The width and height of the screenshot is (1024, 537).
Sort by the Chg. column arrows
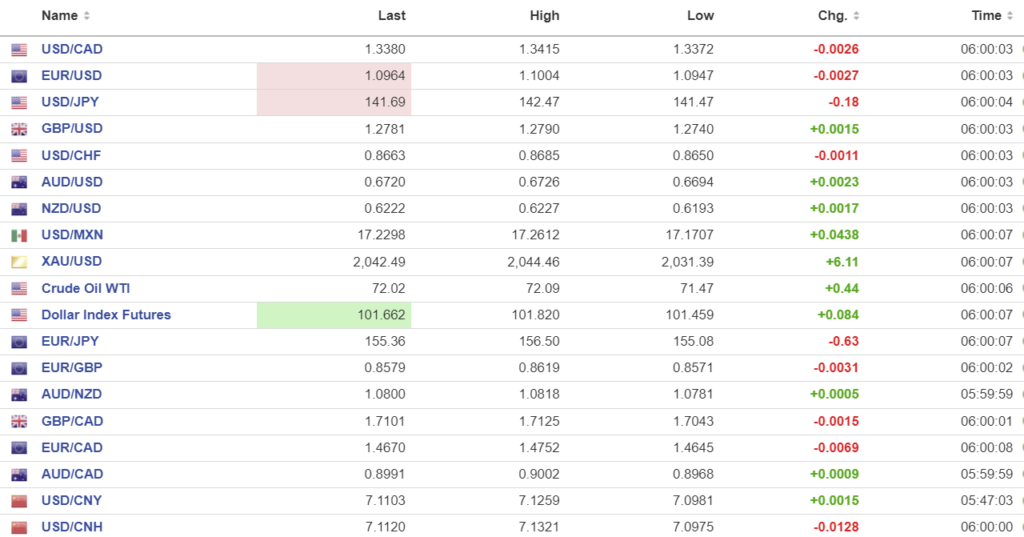856,16
